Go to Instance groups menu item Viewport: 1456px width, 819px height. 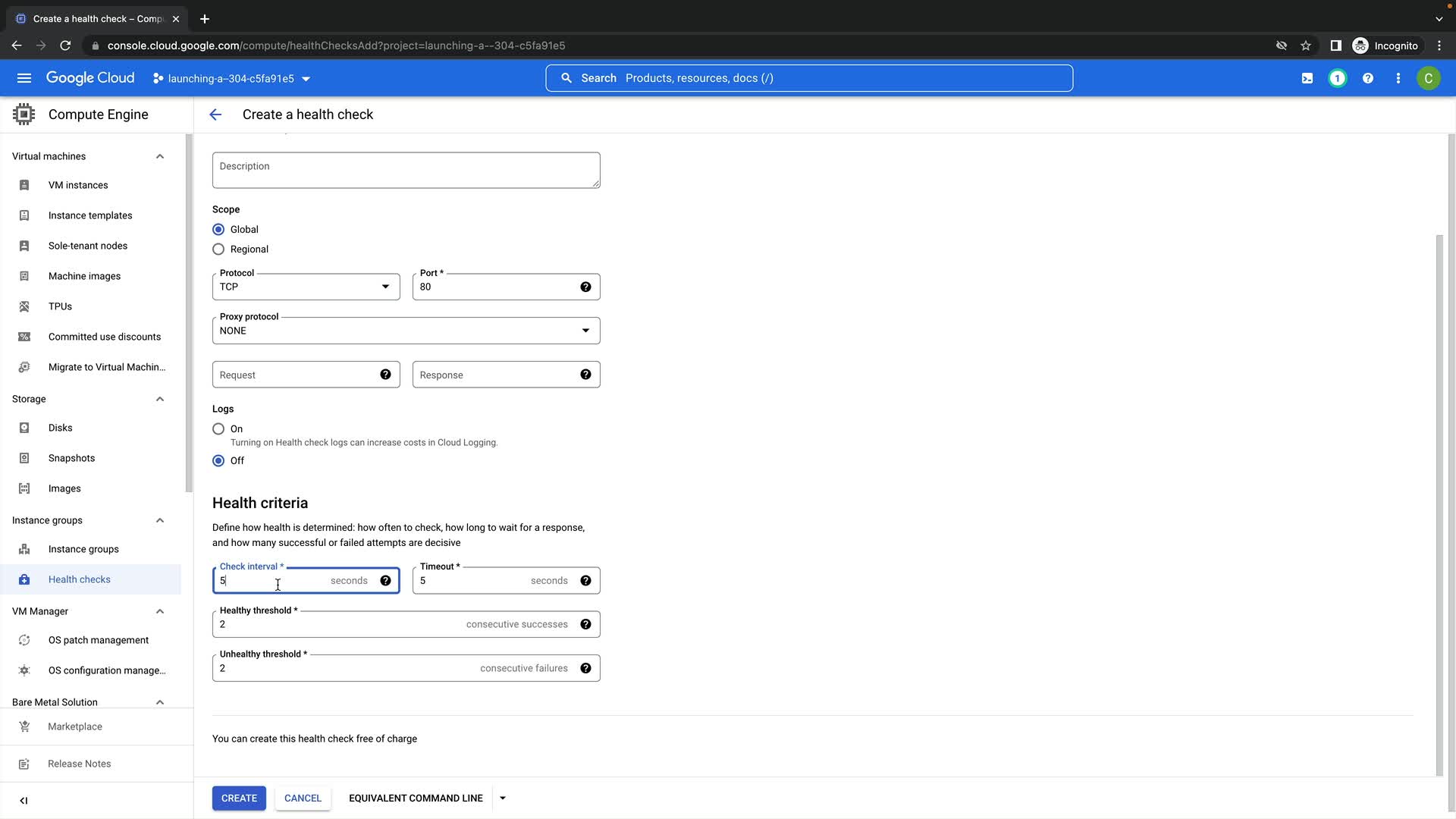pyautogui.click(x=83, y=549)
